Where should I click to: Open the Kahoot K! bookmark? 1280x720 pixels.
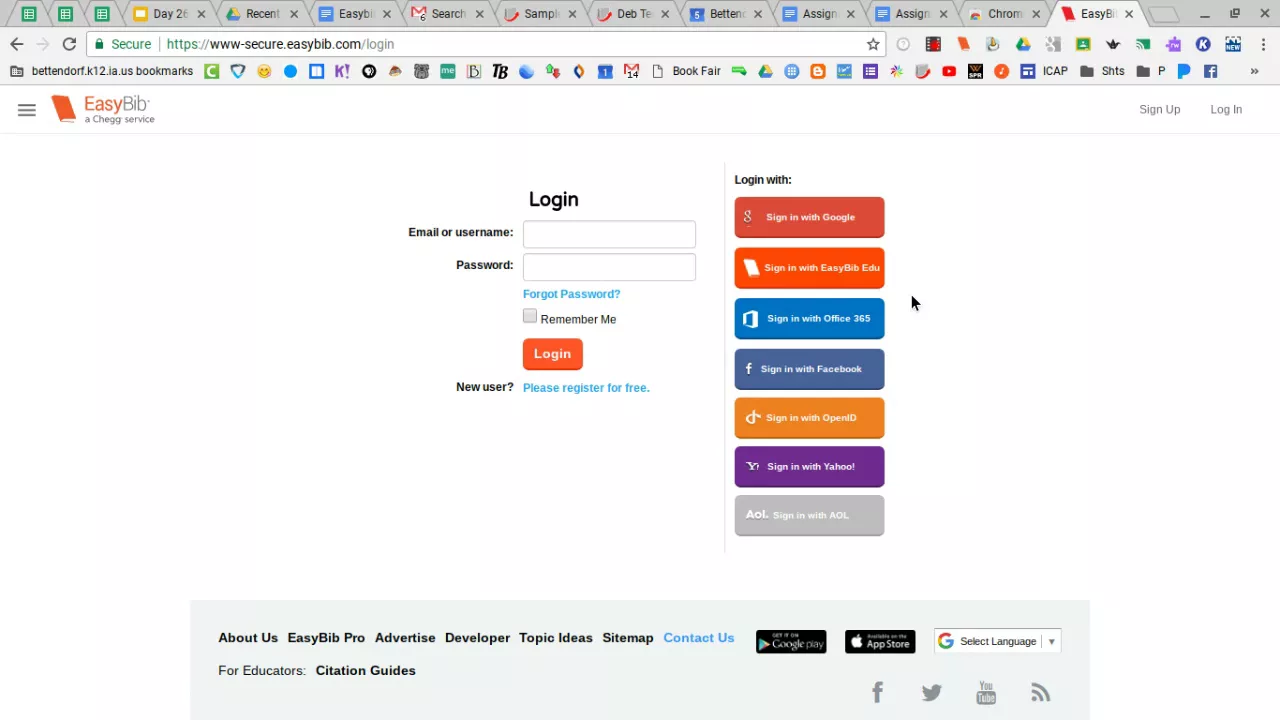coord(342,71)
